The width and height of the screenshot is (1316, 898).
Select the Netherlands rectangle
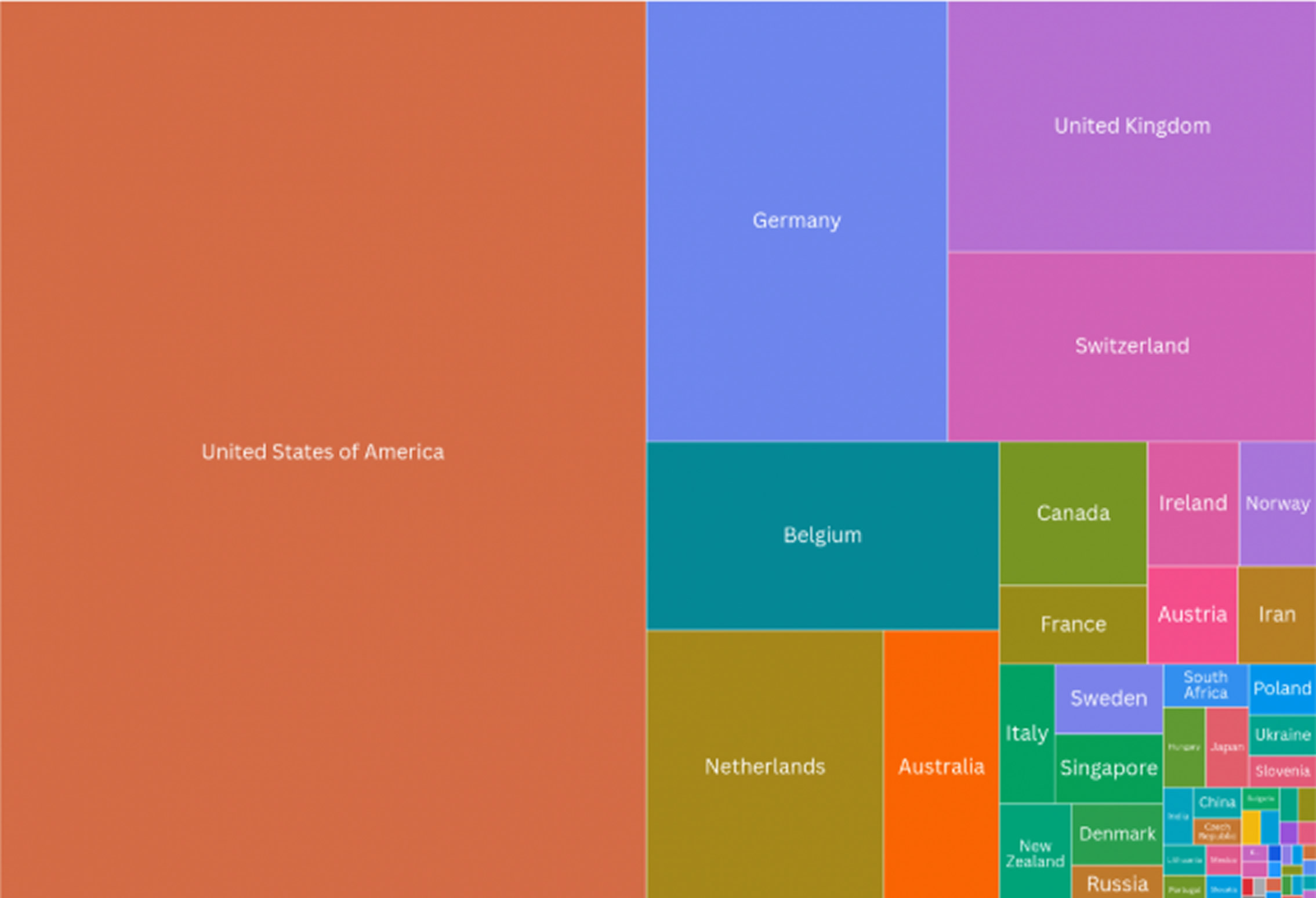[764, 766]
